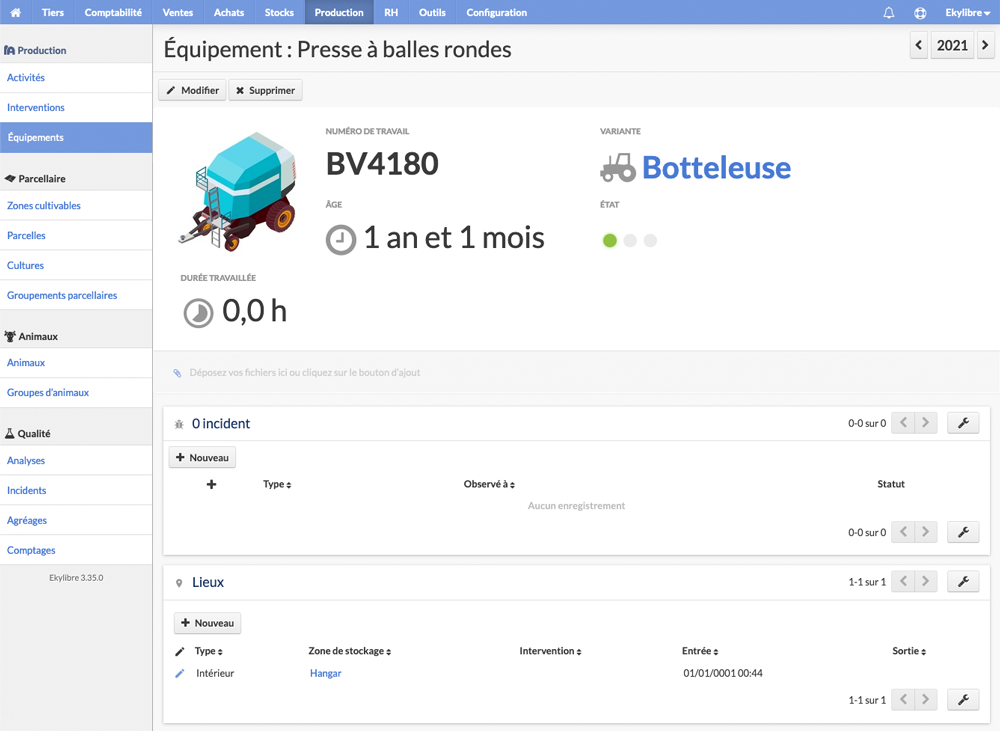Open Interventions in the sidebar
The image size is (1000, 731).
pyautogui.click(x=76, y=107)
